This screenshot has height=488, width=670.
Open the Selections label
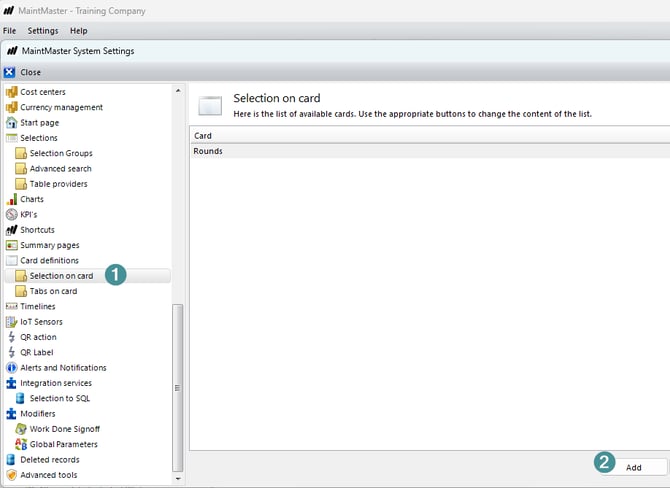point(39,138)
